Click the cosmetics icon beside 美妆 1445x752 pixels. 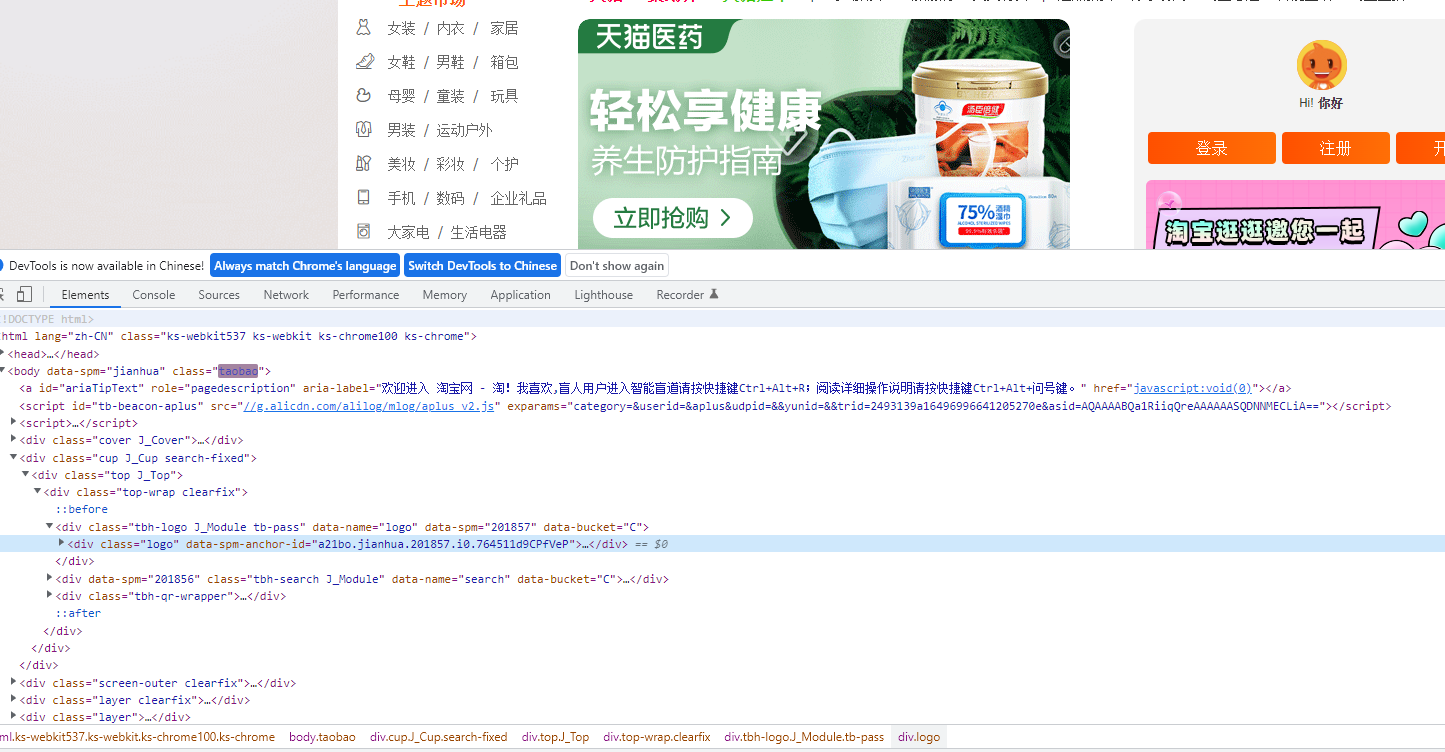(364, 164)
